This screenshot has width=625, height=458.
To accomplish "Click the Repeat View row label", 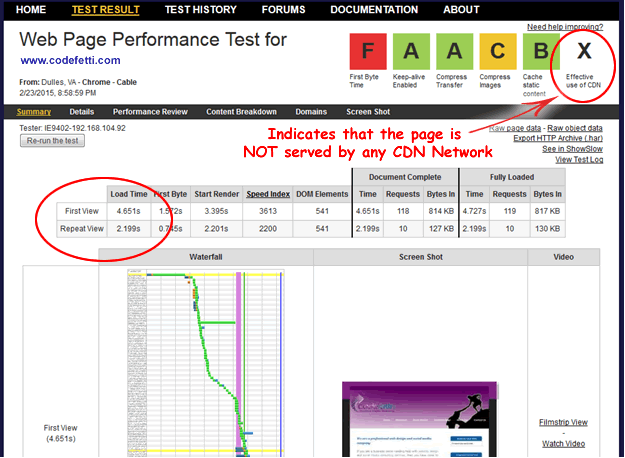I will 82,229.
